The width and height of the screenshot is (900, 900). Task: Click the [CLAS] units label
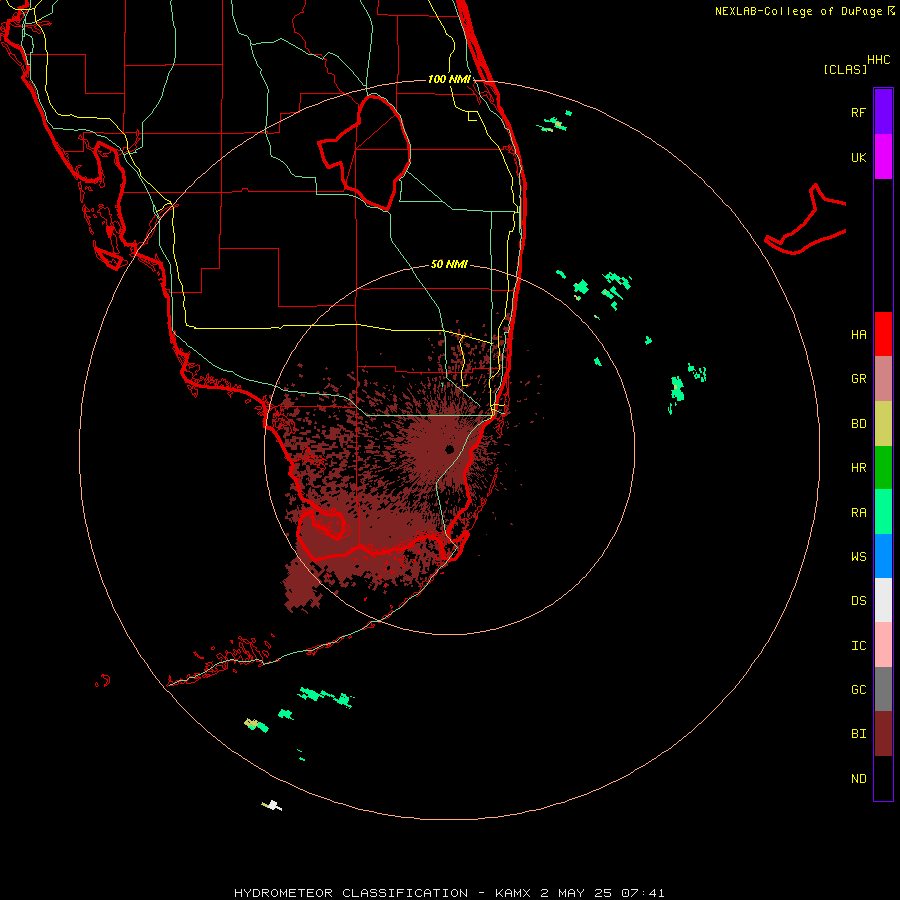845,69
